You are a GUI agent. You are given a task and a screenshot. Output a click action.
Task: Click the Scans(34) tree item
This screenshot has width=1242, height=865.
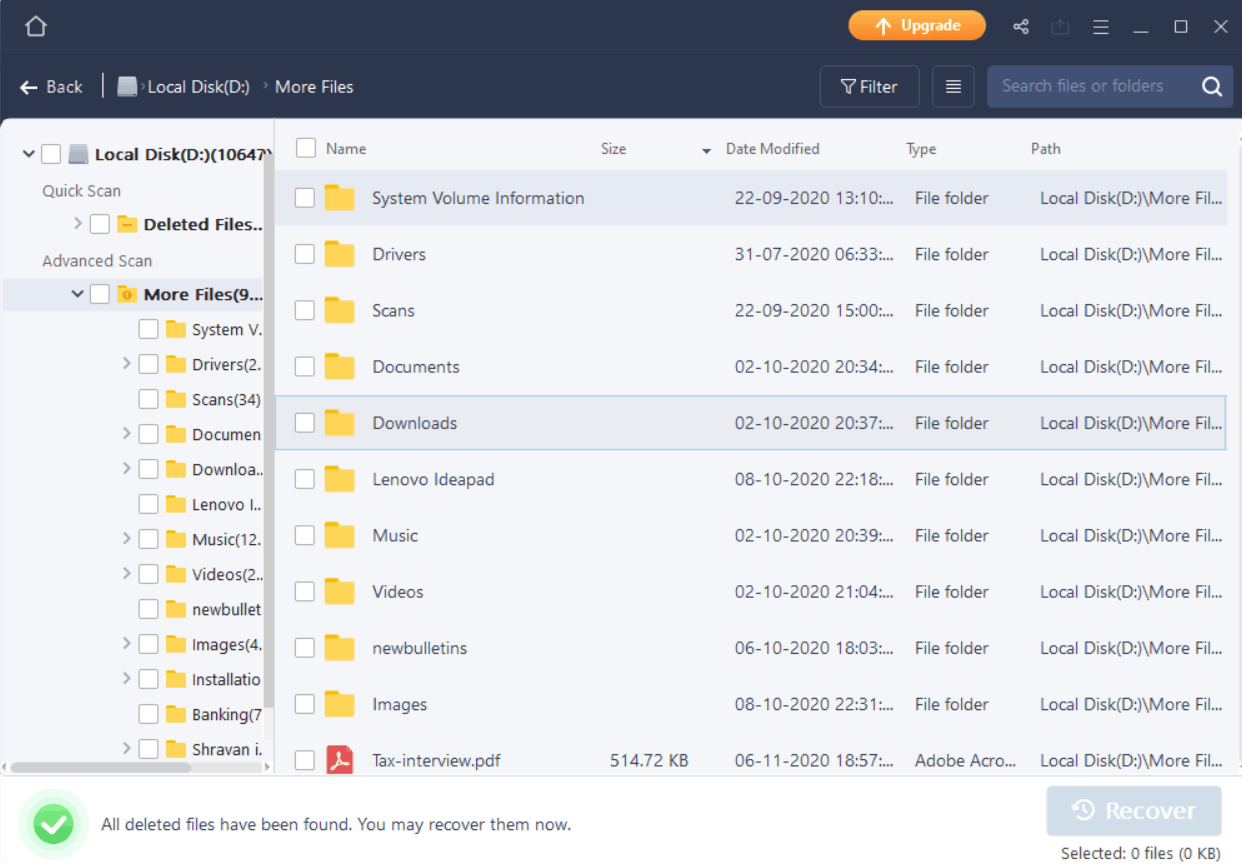coord(226,399)
